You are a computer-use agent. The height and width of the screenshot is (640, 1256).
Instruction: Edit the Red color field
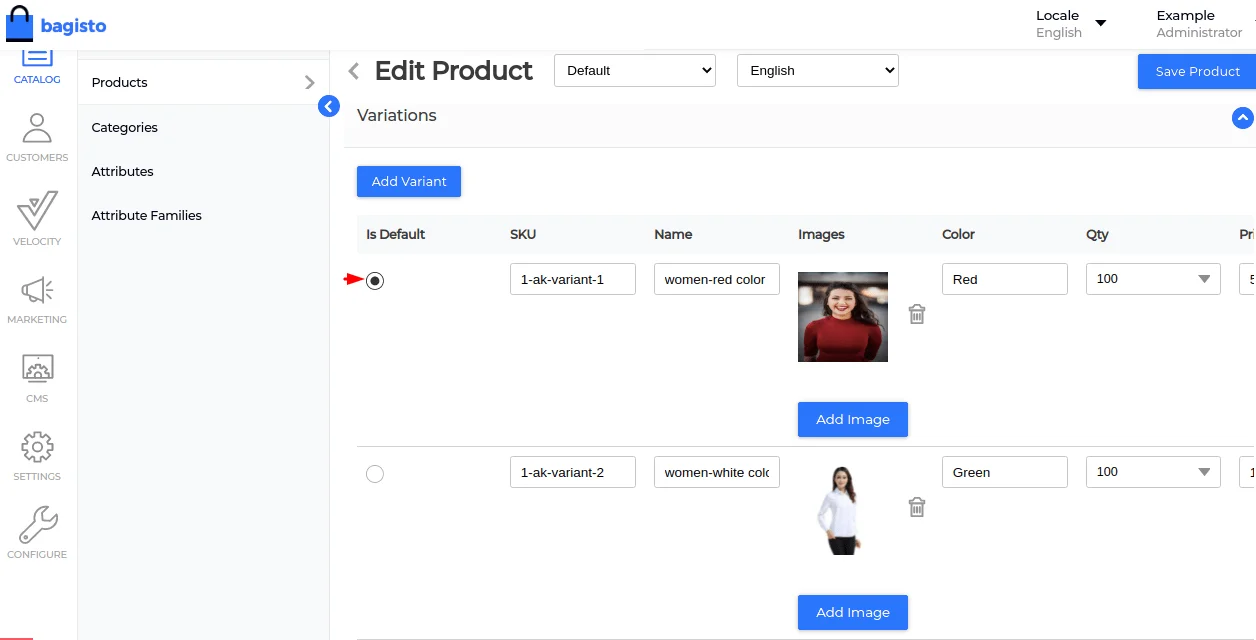(1005, 279)
